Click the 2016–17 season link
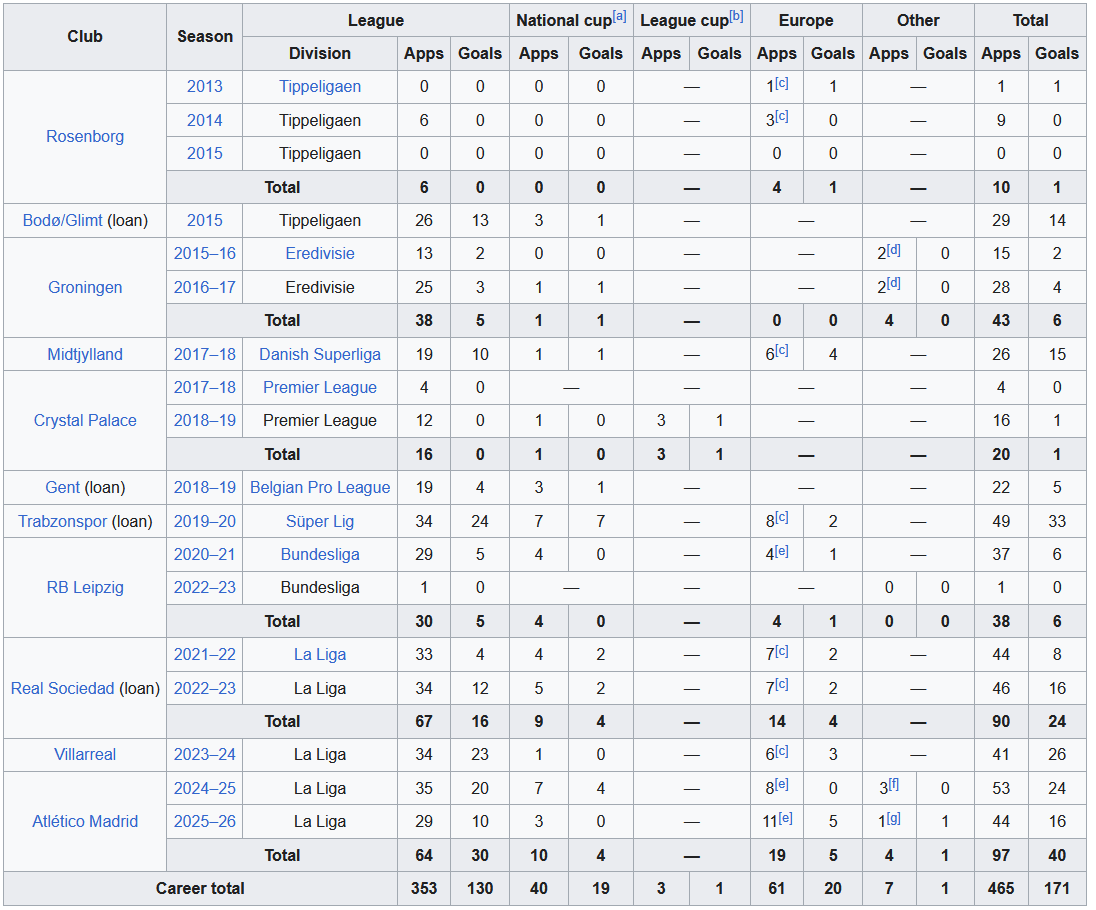1096x910 pixels. (x=204, y=287)
